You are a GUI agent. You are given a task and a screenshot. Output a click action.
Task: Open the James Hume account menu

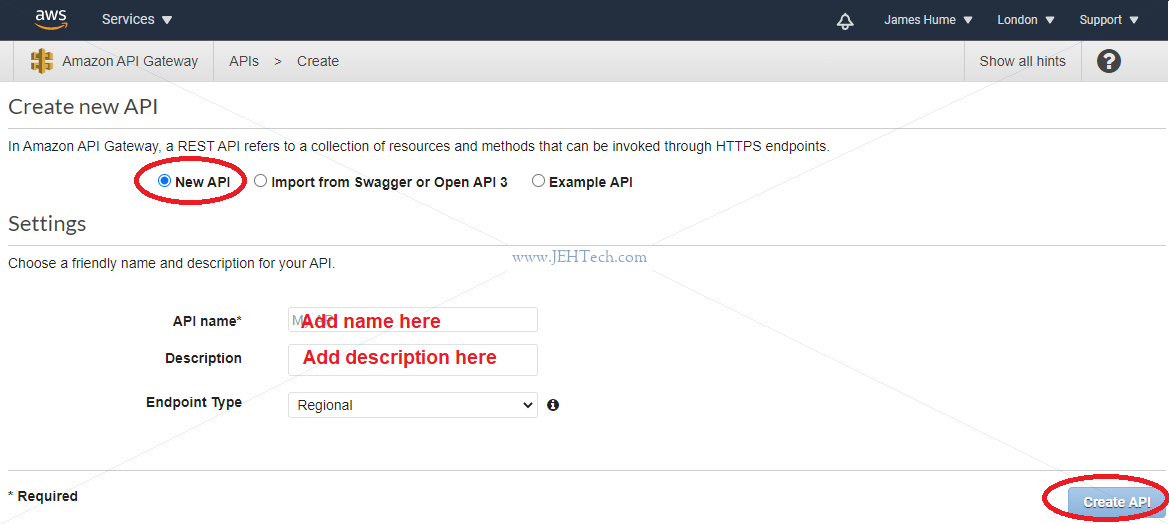(928, 20)
